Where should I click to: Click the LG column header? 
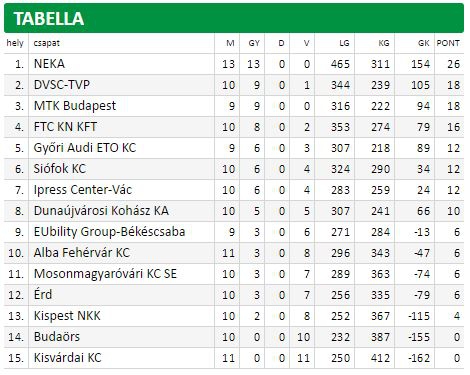pyautogui.click(x=344, y=43)
